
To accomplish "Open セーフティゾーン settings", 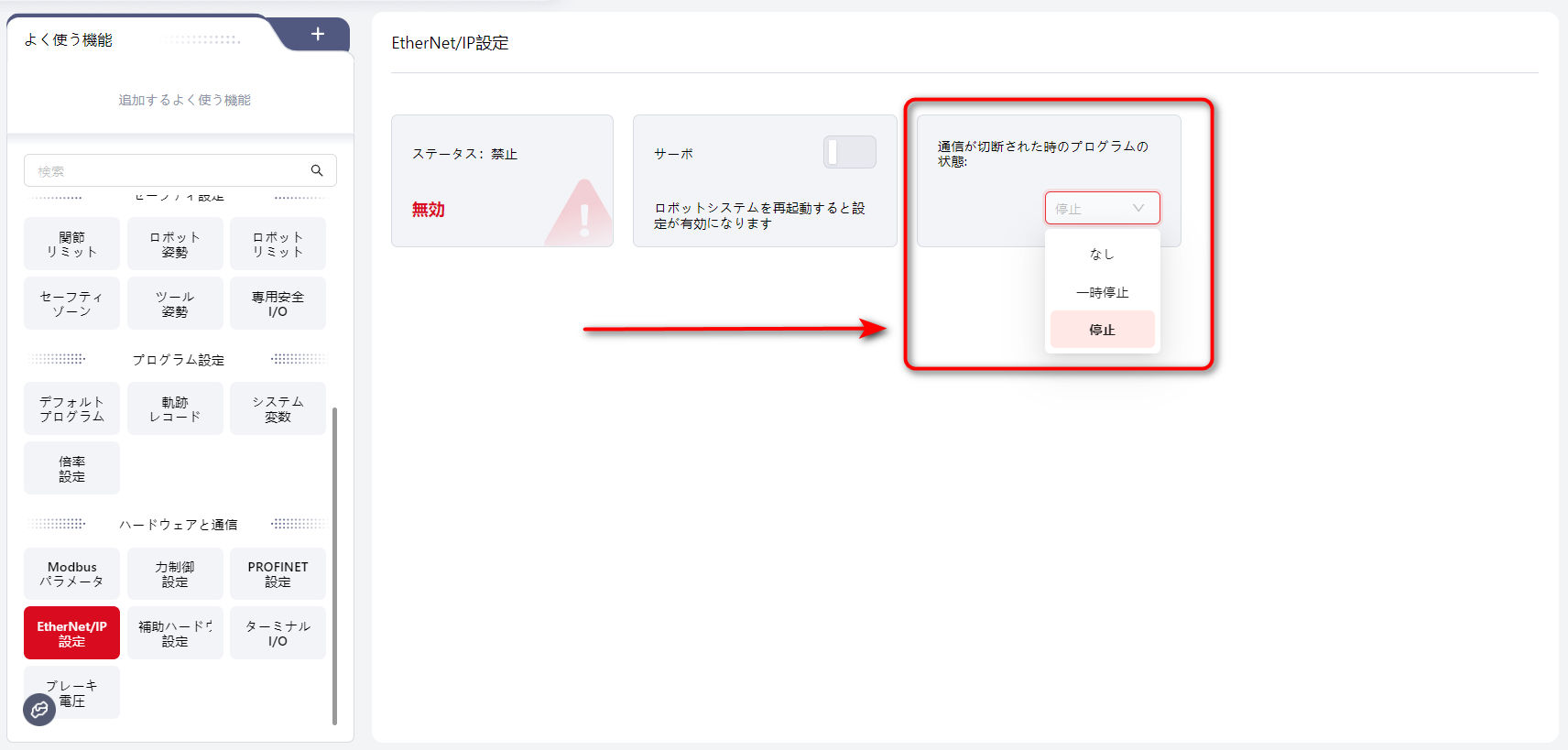I will 71,303.
